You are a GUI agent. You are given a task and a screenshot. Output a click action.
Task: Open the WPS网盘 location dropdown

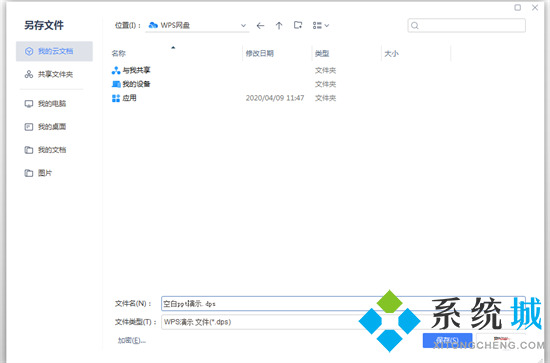point(197,26)
